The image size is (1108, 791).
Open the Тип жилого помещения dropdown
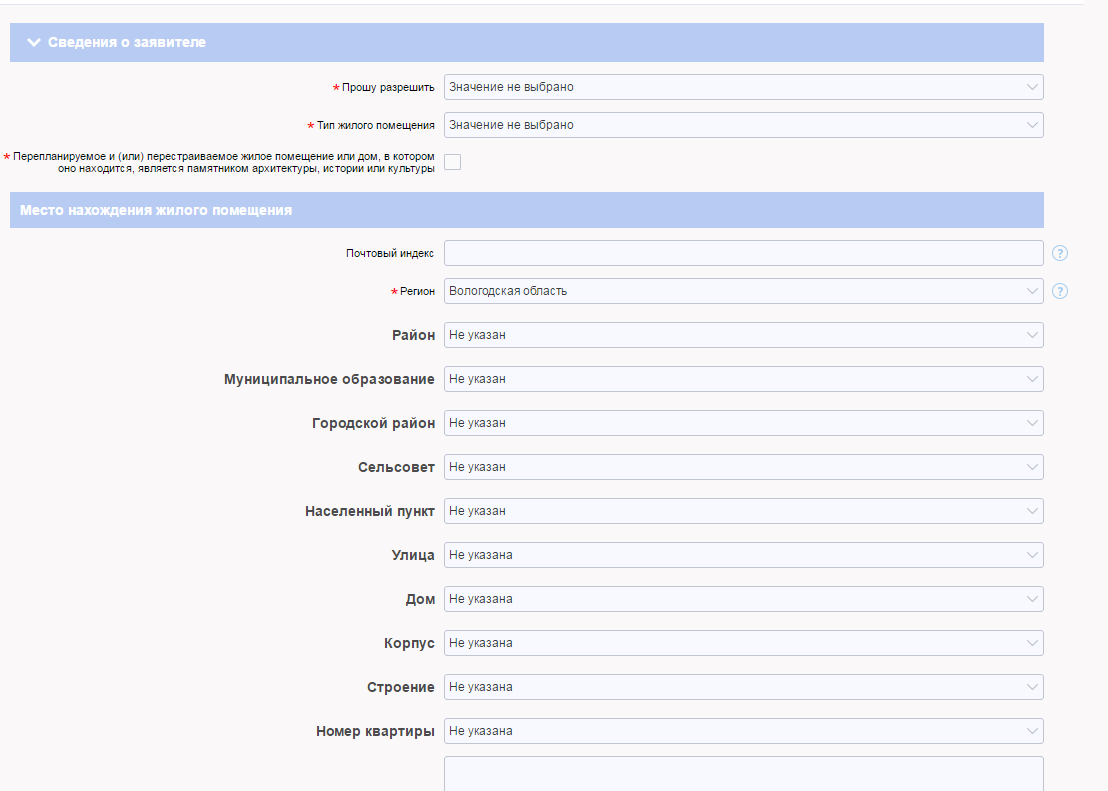pos(743,125)
